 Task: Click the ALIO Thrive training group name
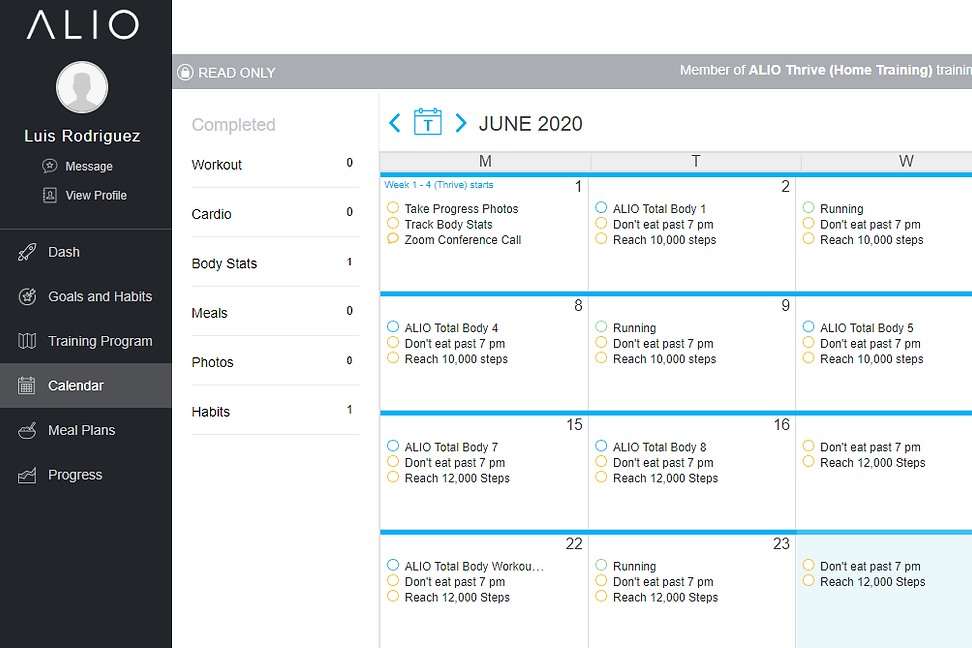[x=840, y=70]
